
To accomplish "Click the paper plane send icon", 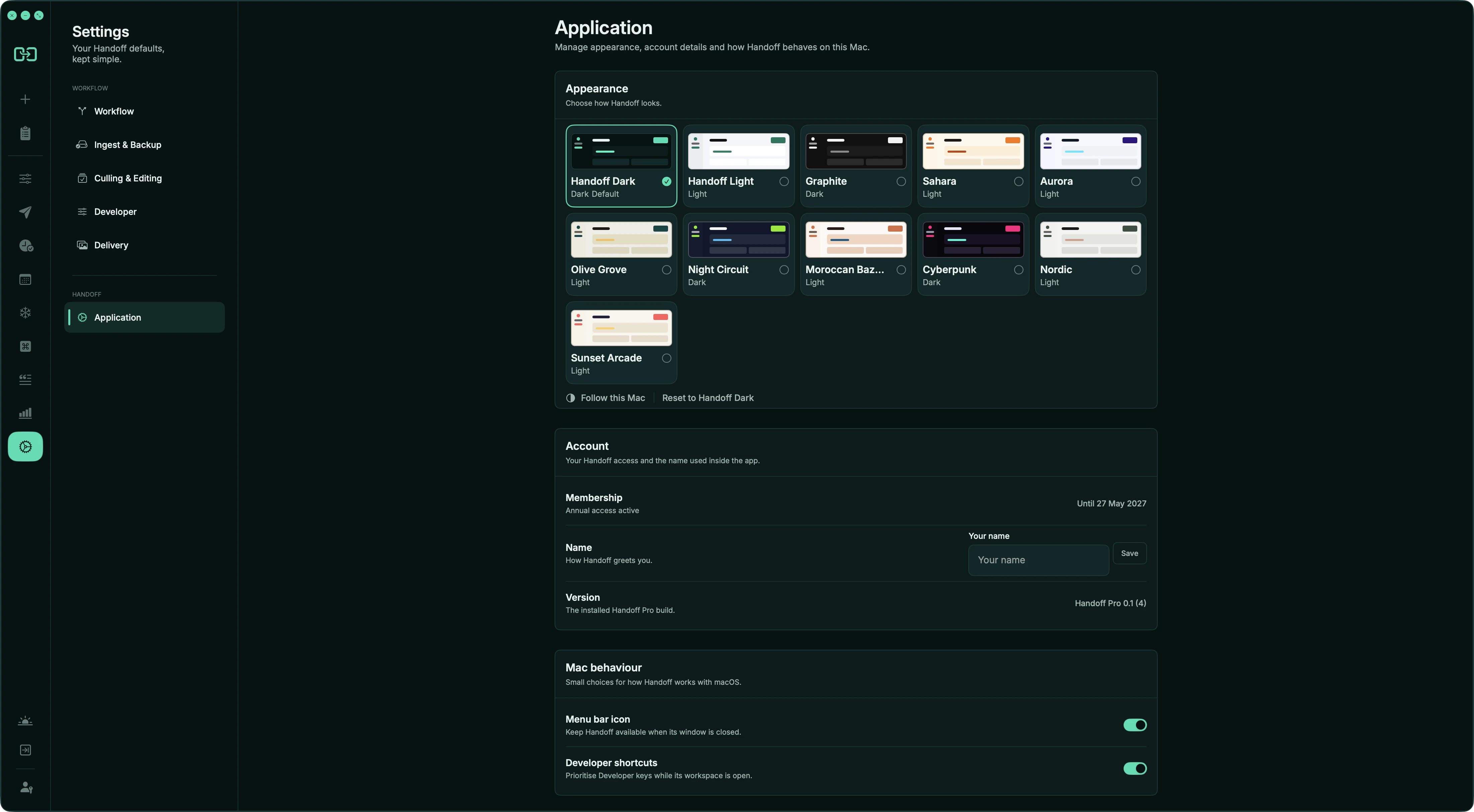I will (25, 212).
